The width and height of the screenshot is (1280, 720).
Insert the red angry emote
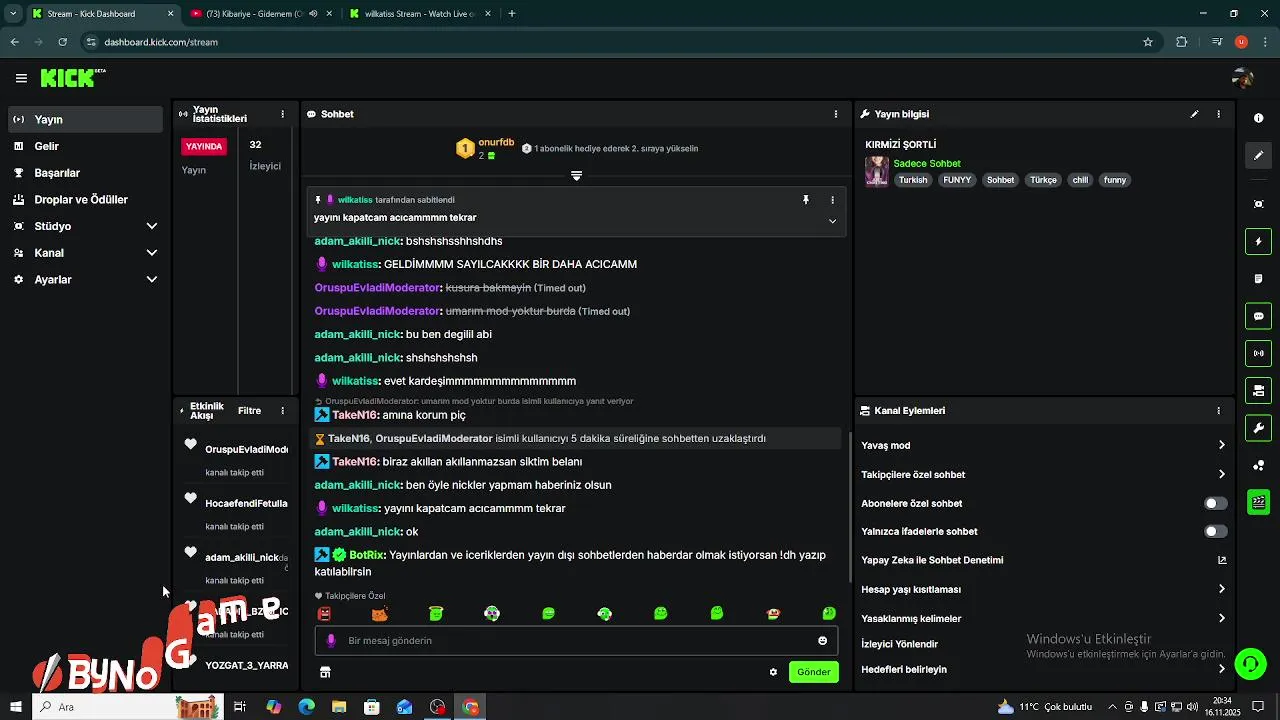tap(324, 613)
